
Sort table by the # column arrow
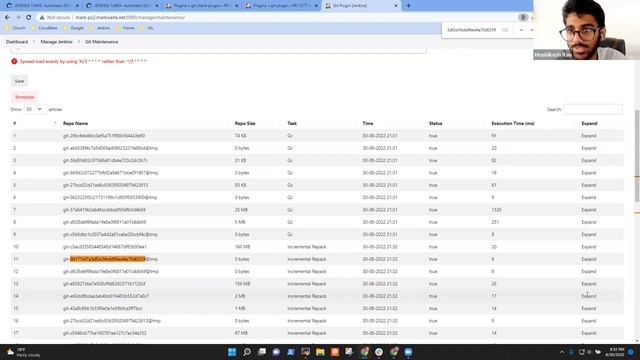55,123
